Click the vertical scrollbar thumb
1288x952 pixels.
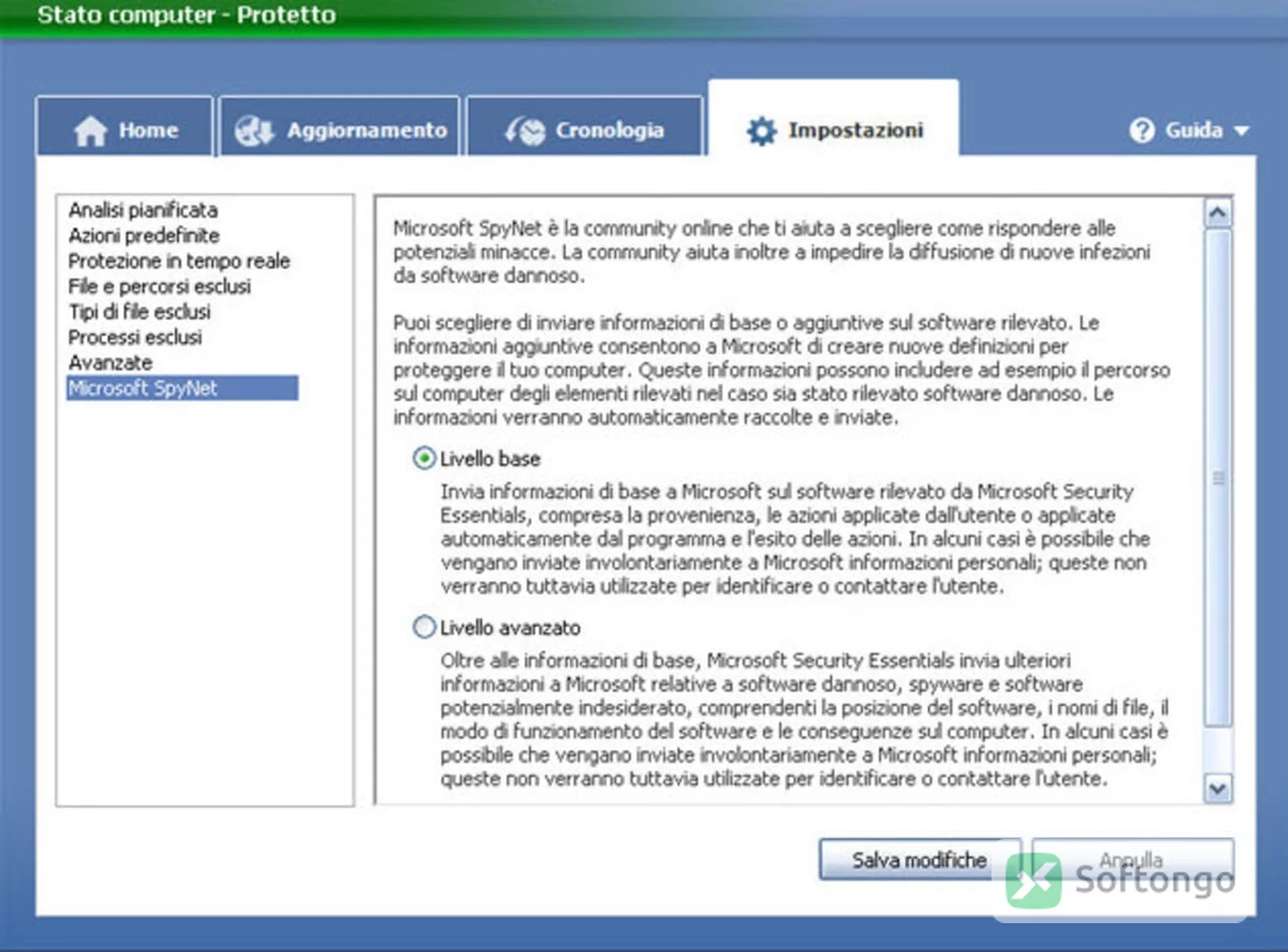point(1218,478)
